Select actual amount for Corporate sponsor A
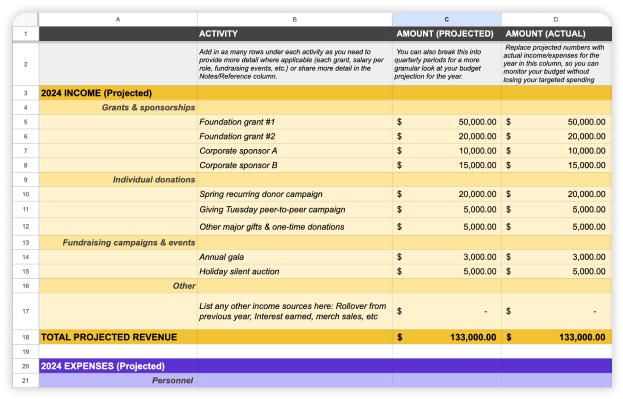Viewport: 623px width, 399px height. [556, 151]
